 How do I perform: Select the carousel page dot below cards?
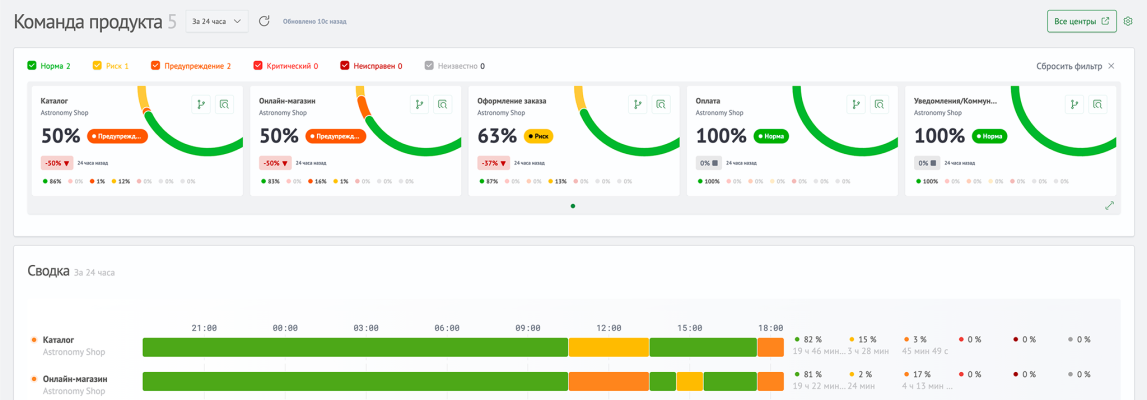(573, 206)
